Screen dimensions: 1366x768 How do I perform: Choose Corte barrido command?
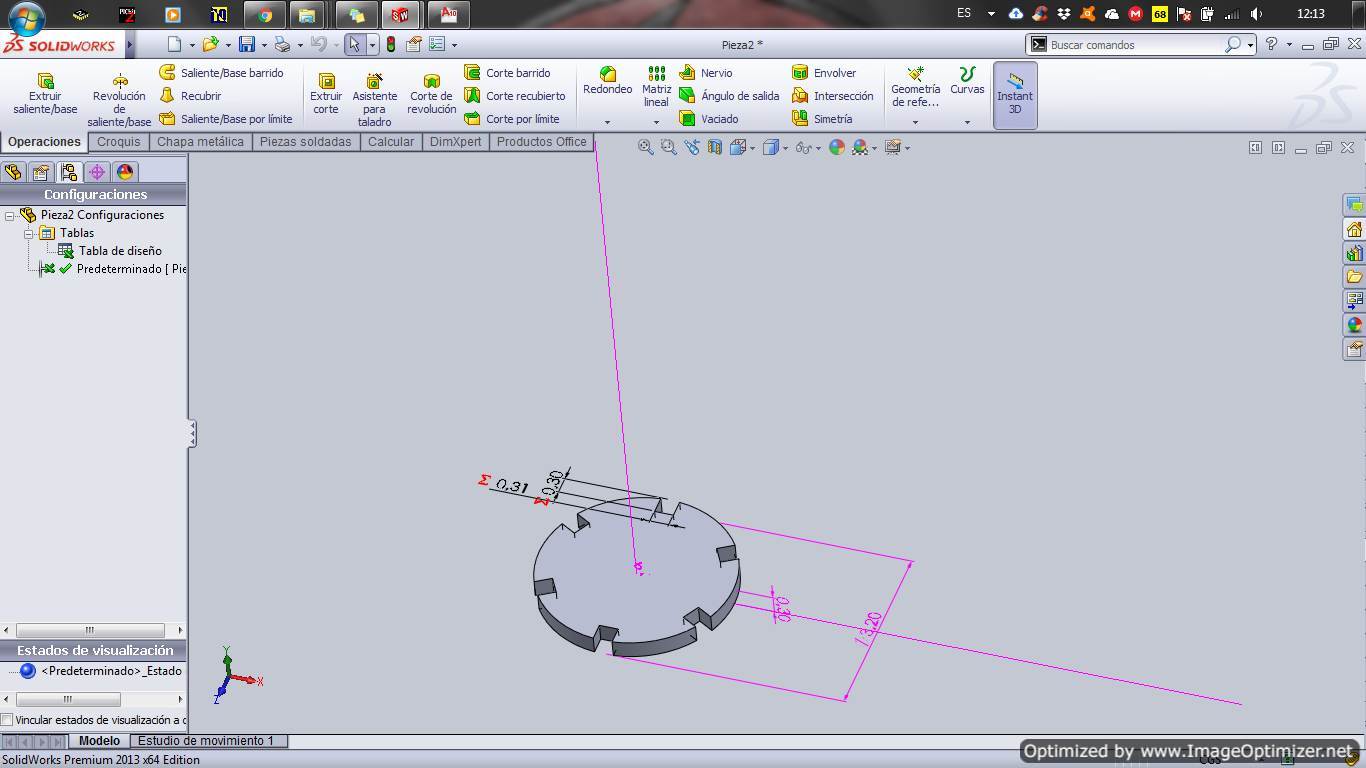[507, 73]
